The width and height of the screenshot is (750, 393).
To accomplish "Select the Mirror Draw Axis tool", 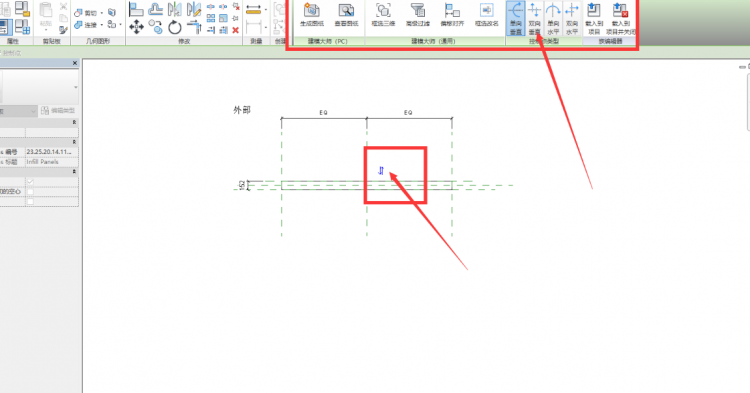I will pyautogui.click(x=194, y=9).
